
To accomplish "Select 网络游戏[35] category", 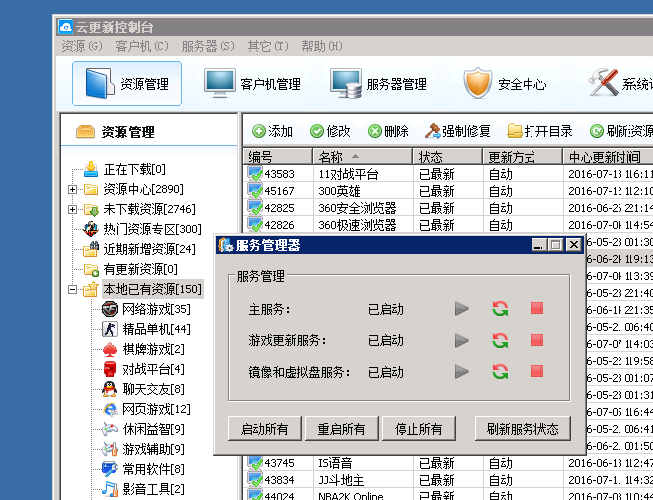I will click(x=156, y=309).
